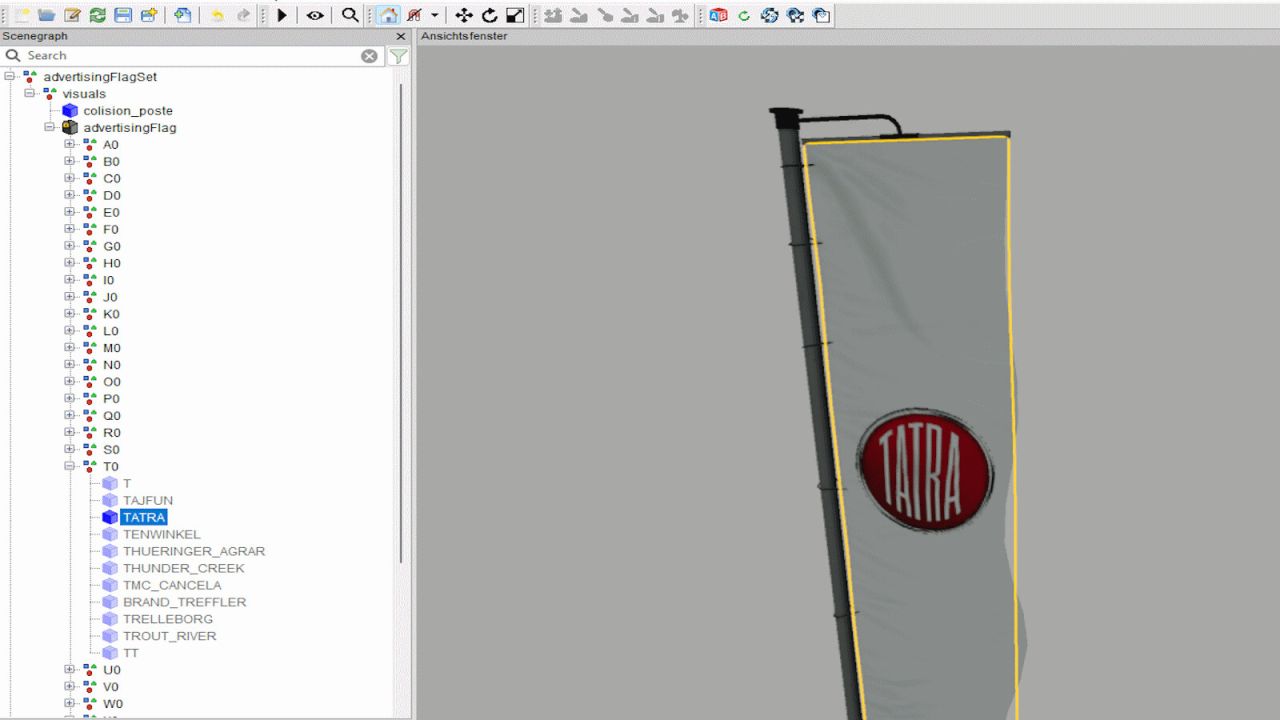Click the Save (floppy disk) icon
Screen dimensions: 1280x720
(123, 15)
